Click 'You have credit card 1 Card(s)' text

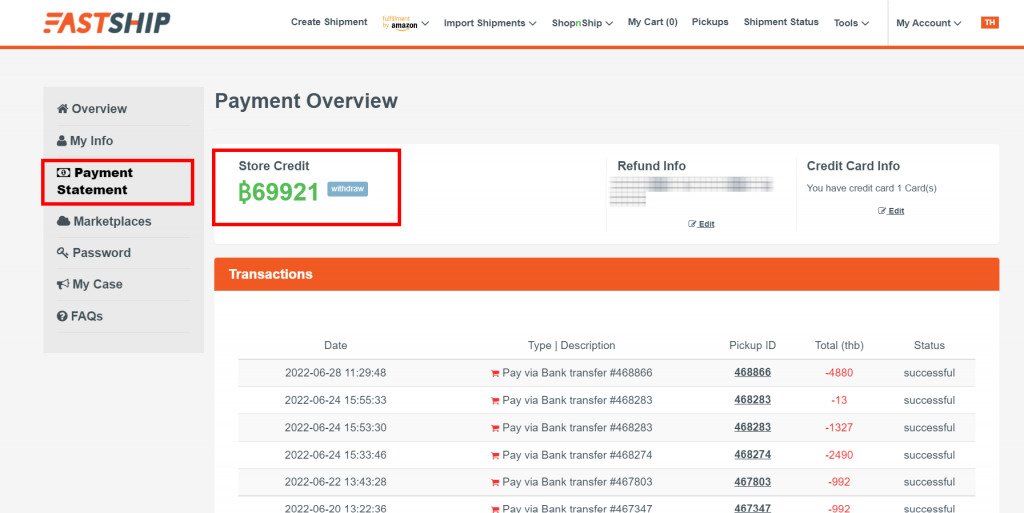click(871, 188)
